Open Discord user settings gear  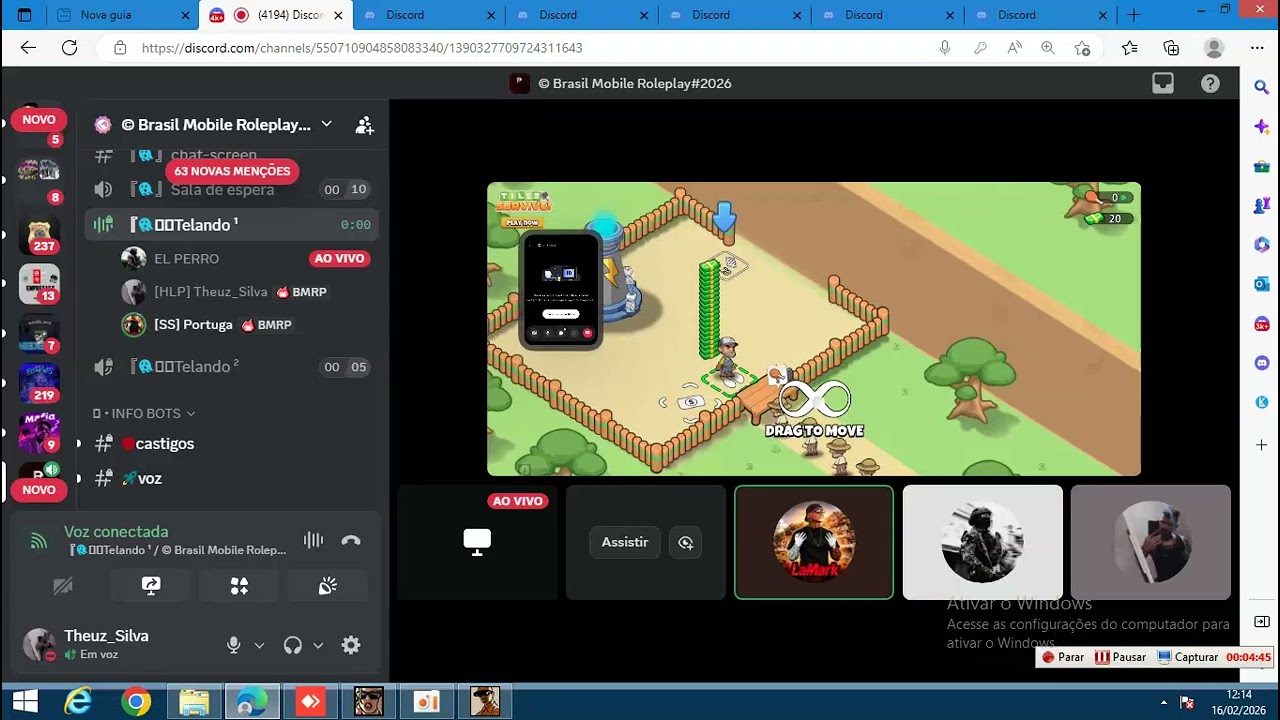351,645
